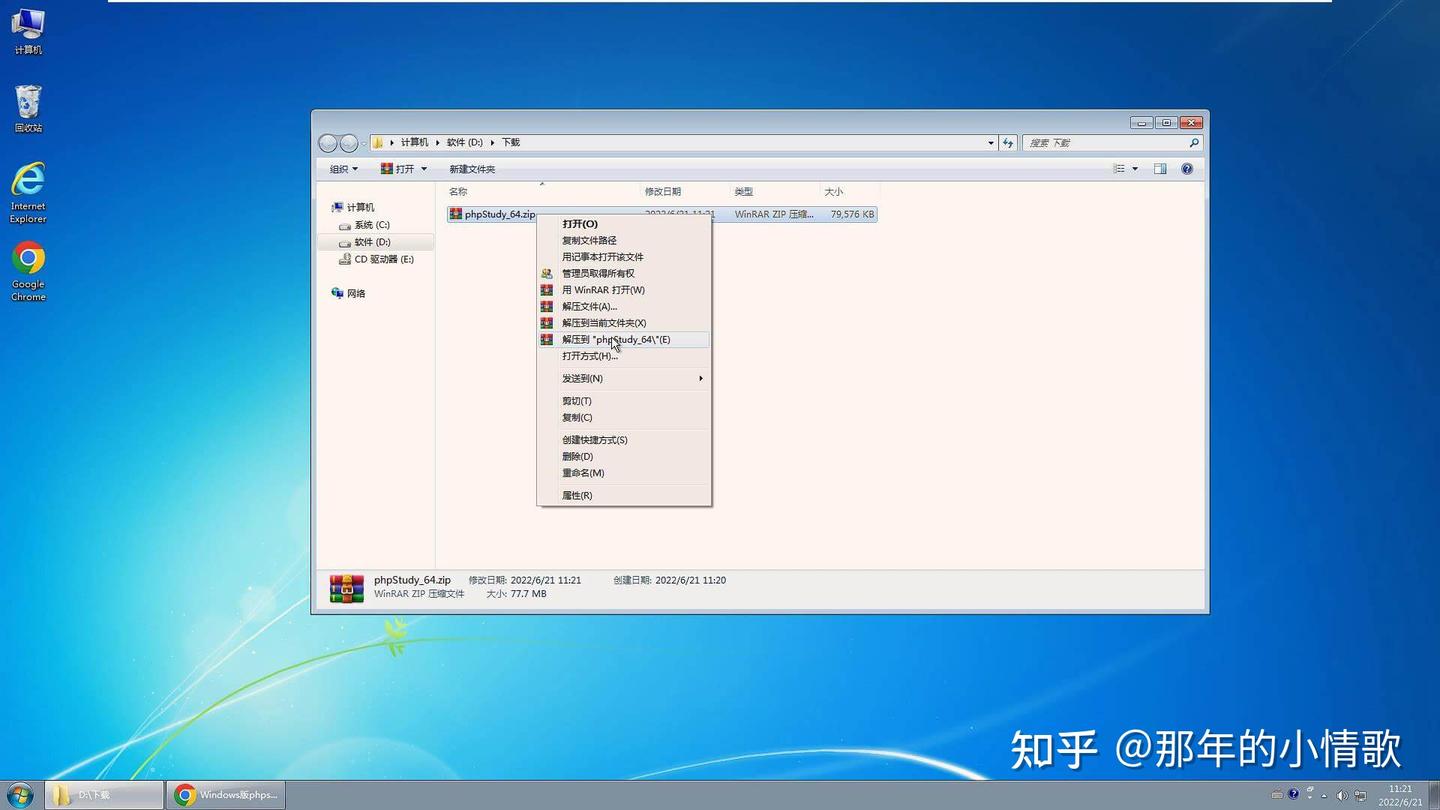Select the Internet Explorer desktop icon
Image resolution: width=1440 pixels, height=810 pixels.
(x=28, y=192)
